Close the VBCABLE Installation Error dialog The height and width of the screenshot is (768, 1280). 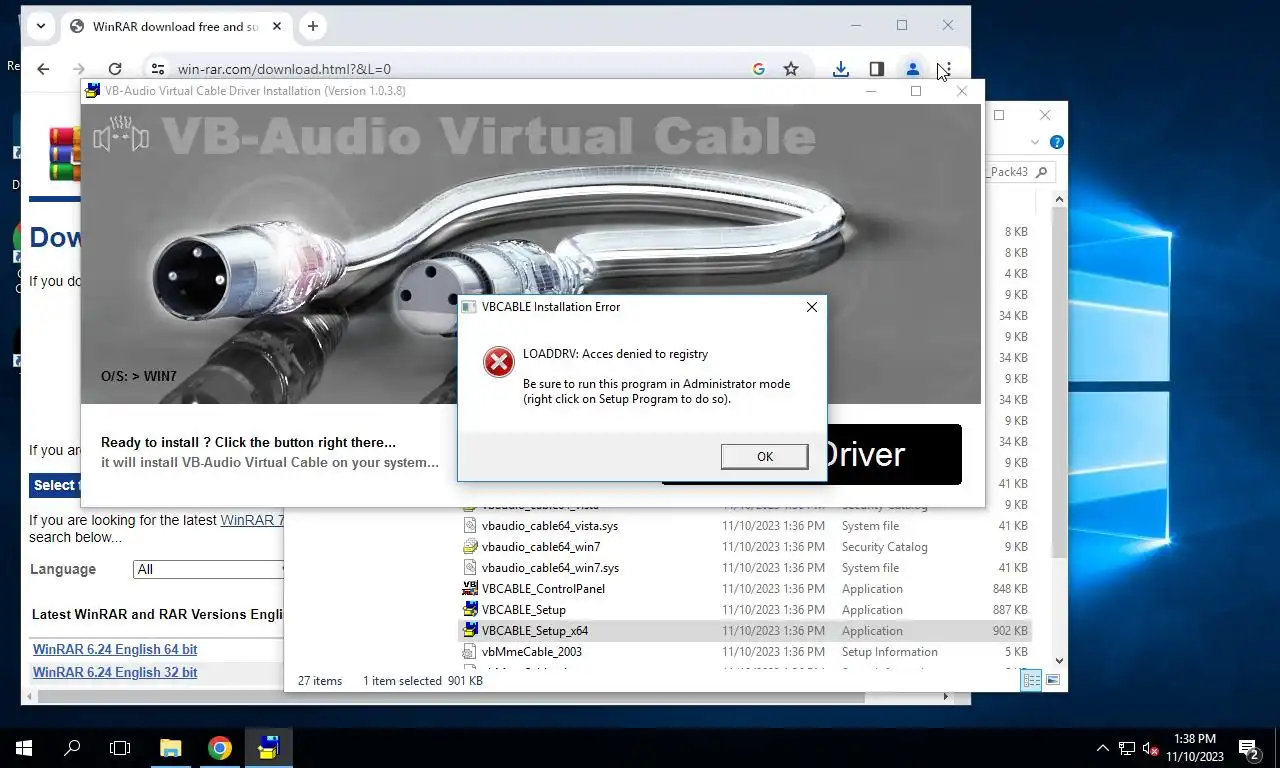click(x=812, y=307)
